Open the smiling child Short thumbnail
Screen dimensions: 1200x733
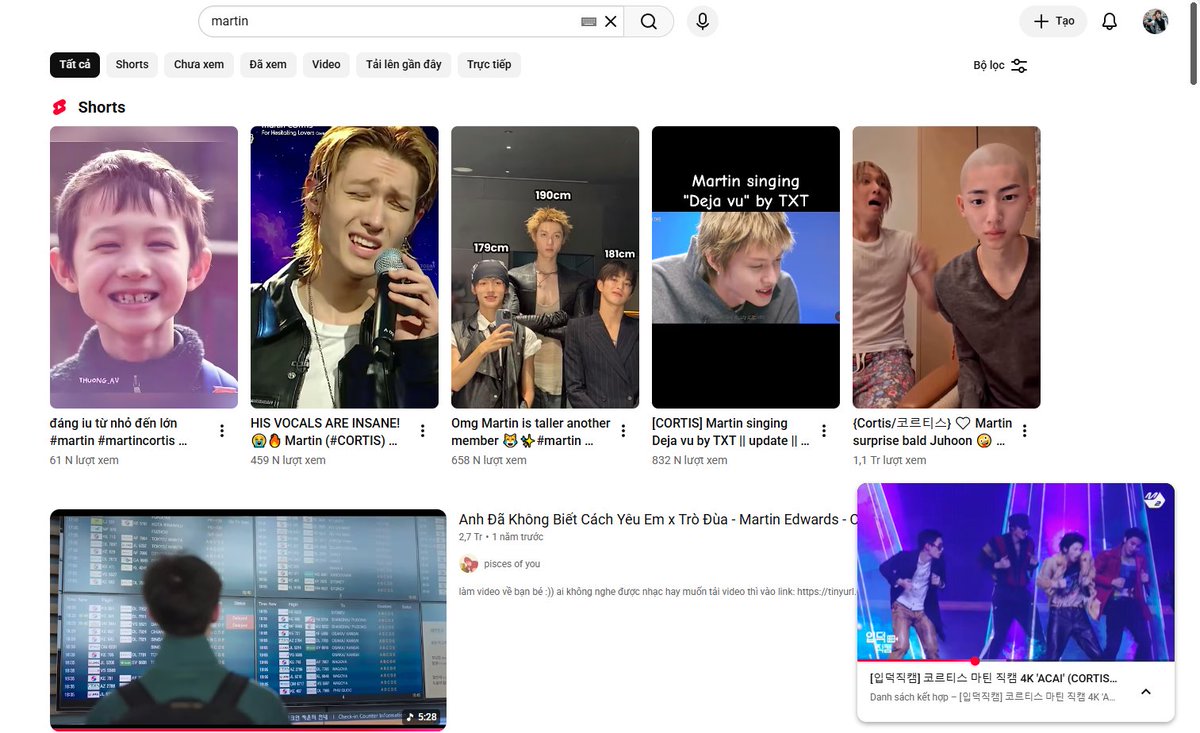tap(144, 267)
